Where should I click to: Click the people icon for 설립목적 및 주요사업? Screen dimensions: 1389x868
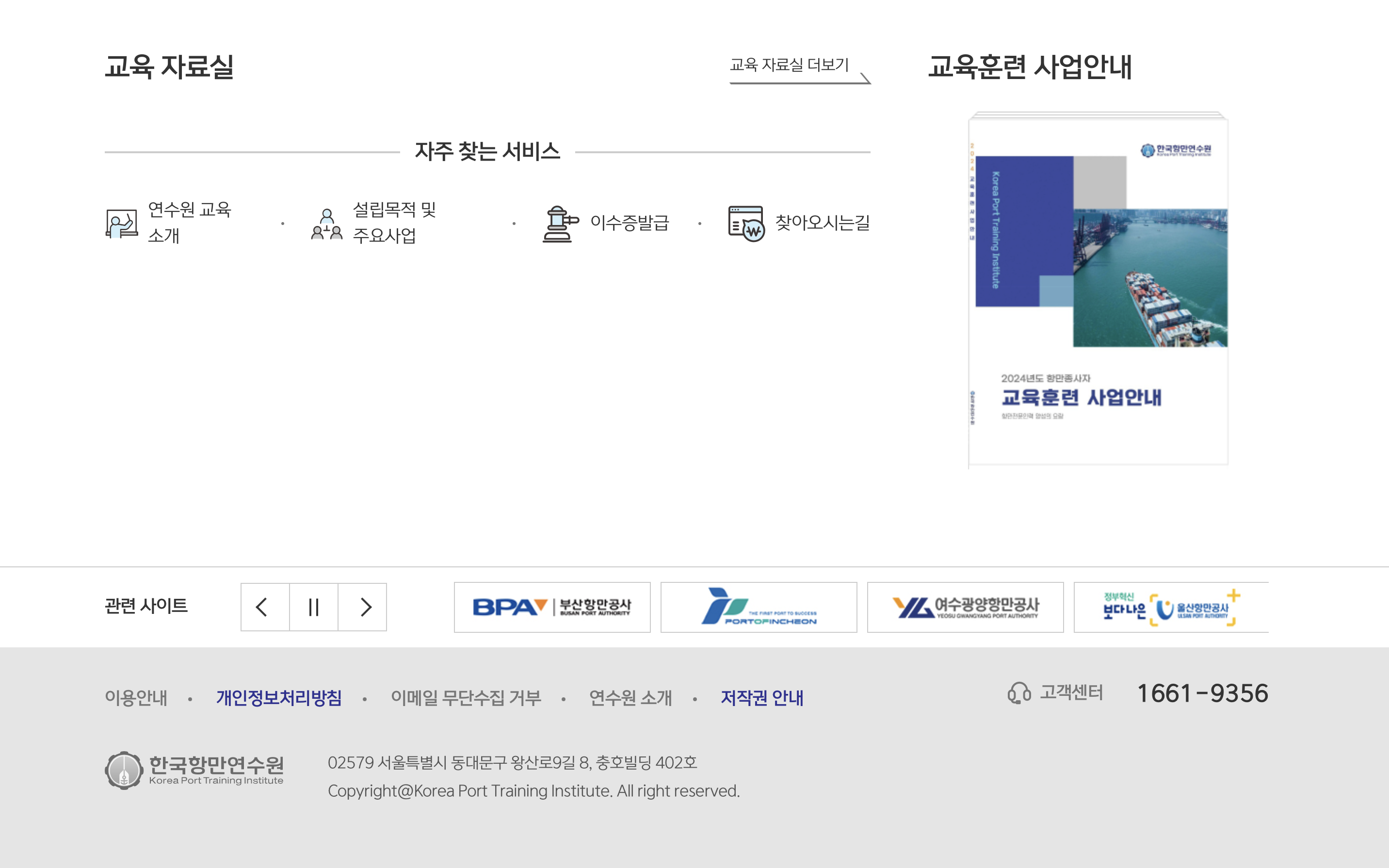[326, 224]
